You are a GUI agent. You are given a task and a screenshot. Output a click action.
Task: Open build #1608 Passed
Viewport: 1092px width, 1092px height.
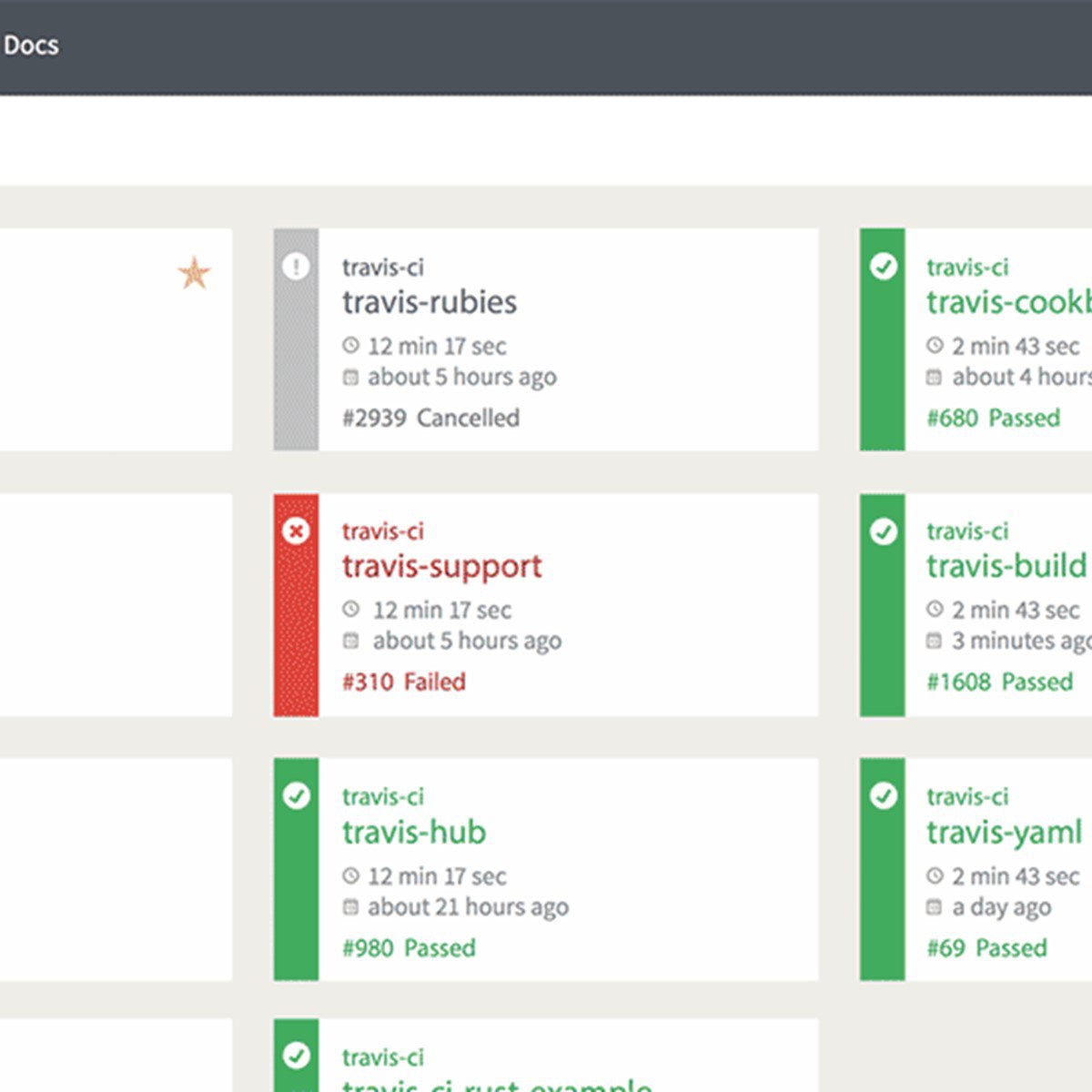click(1000, 682)
